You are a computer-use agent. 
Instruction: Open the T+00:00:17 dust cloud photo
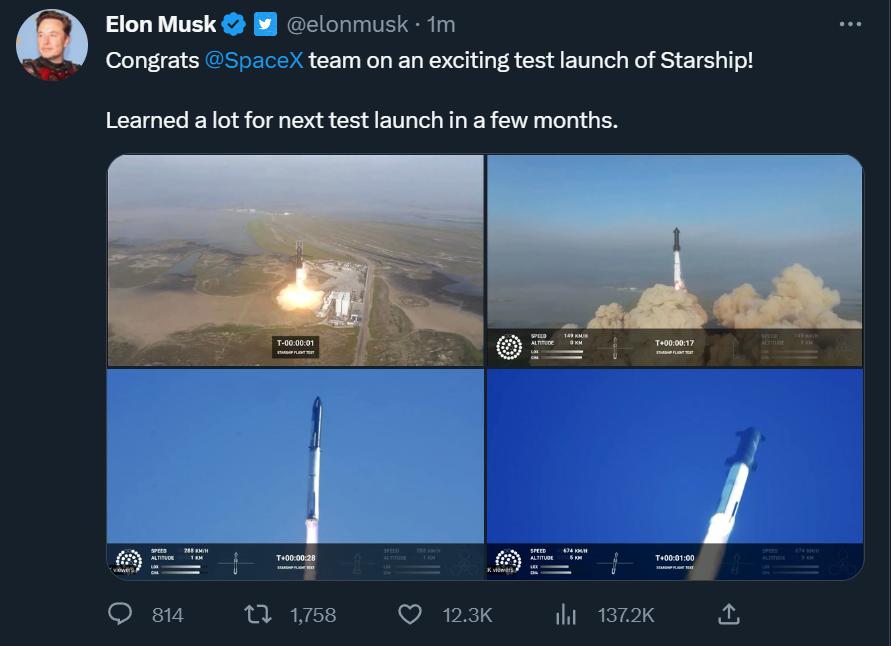click(x=675, y=260)
